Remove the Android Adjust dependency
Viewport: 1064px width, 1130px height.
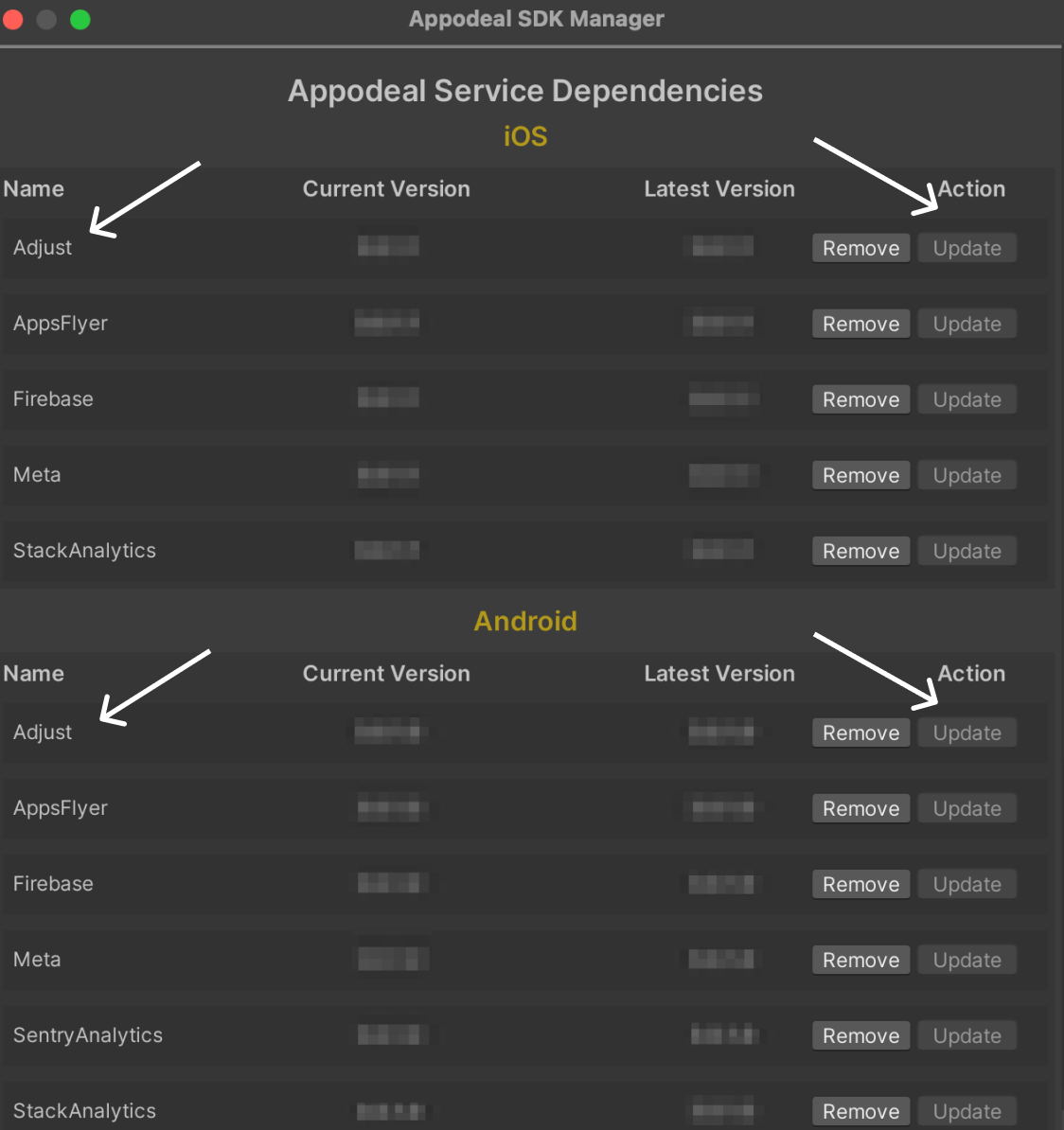point(860,733)
